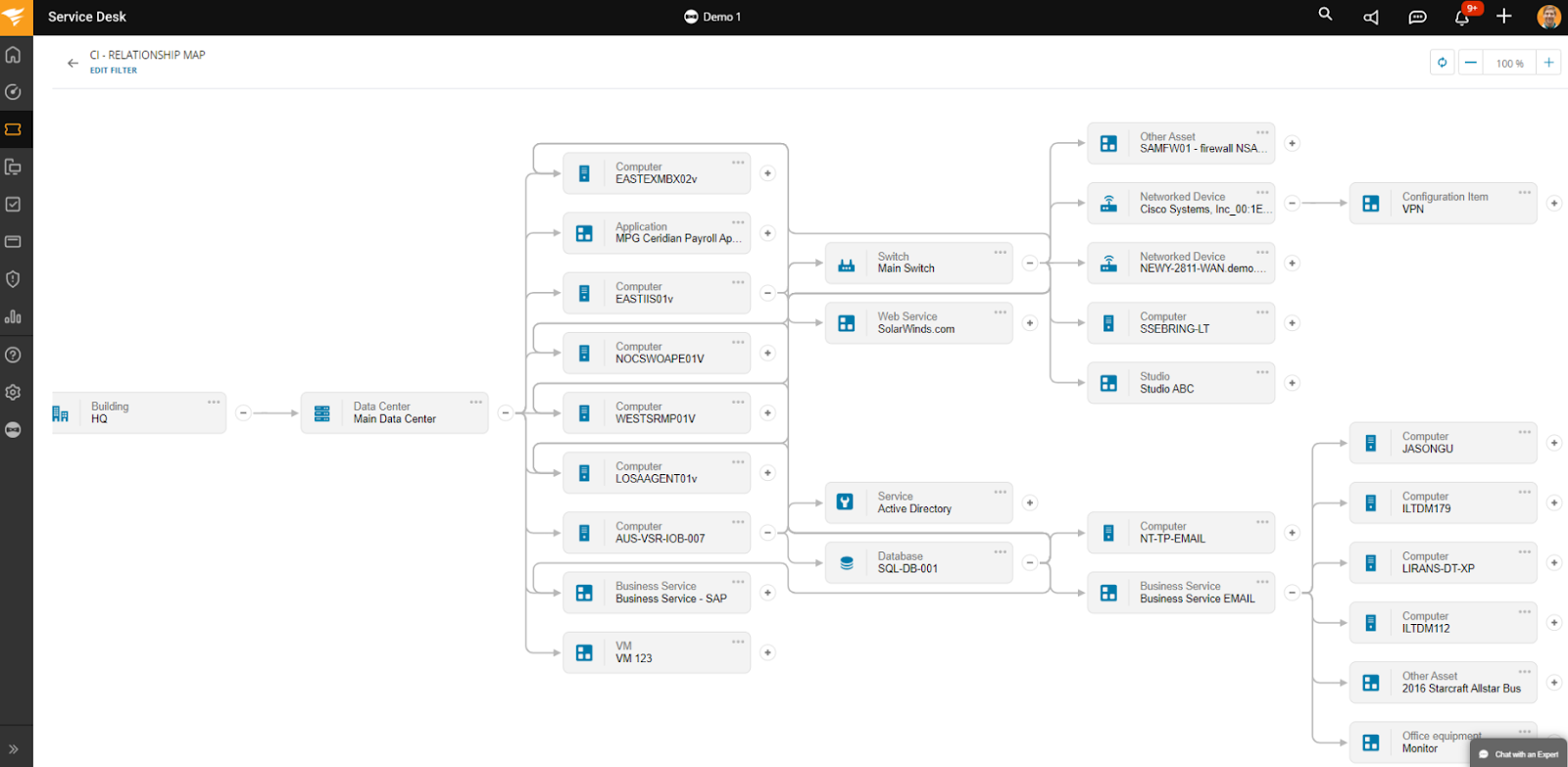
Task: Click the search magnifier icon in header
Action: tap(1325, 15)
